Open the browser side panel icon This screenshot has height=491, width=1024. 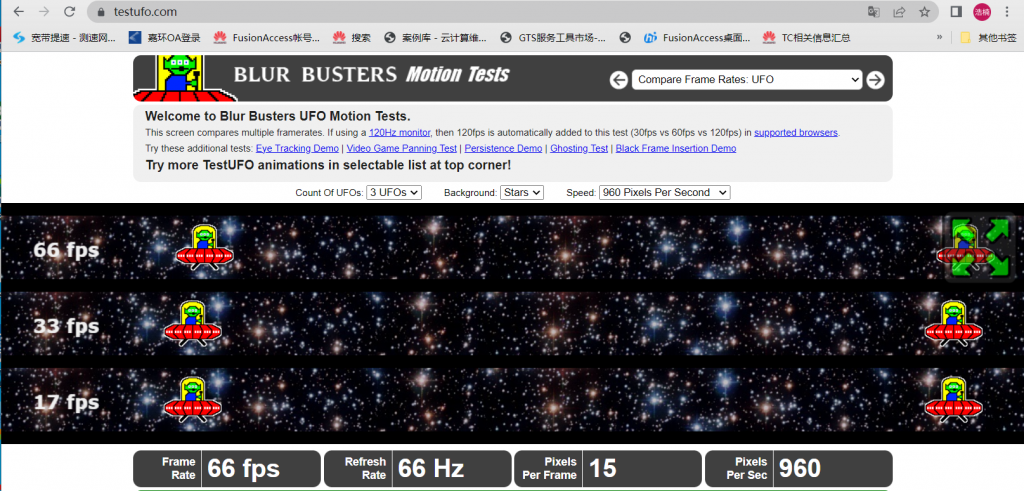(x=956, y=12)
